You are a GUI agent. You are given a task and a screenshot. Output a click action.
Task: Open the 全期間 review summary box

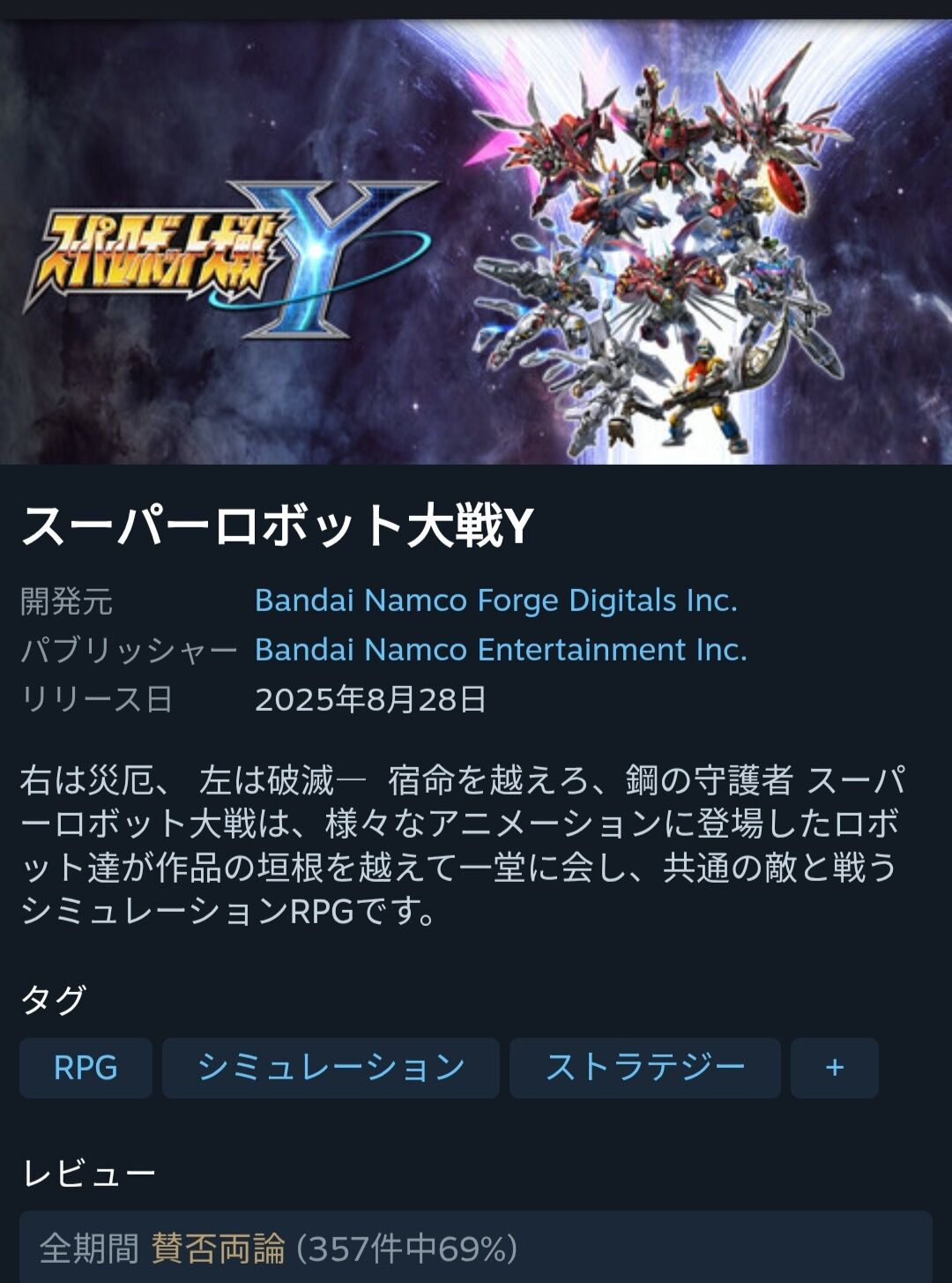[x=476, y=1247]
